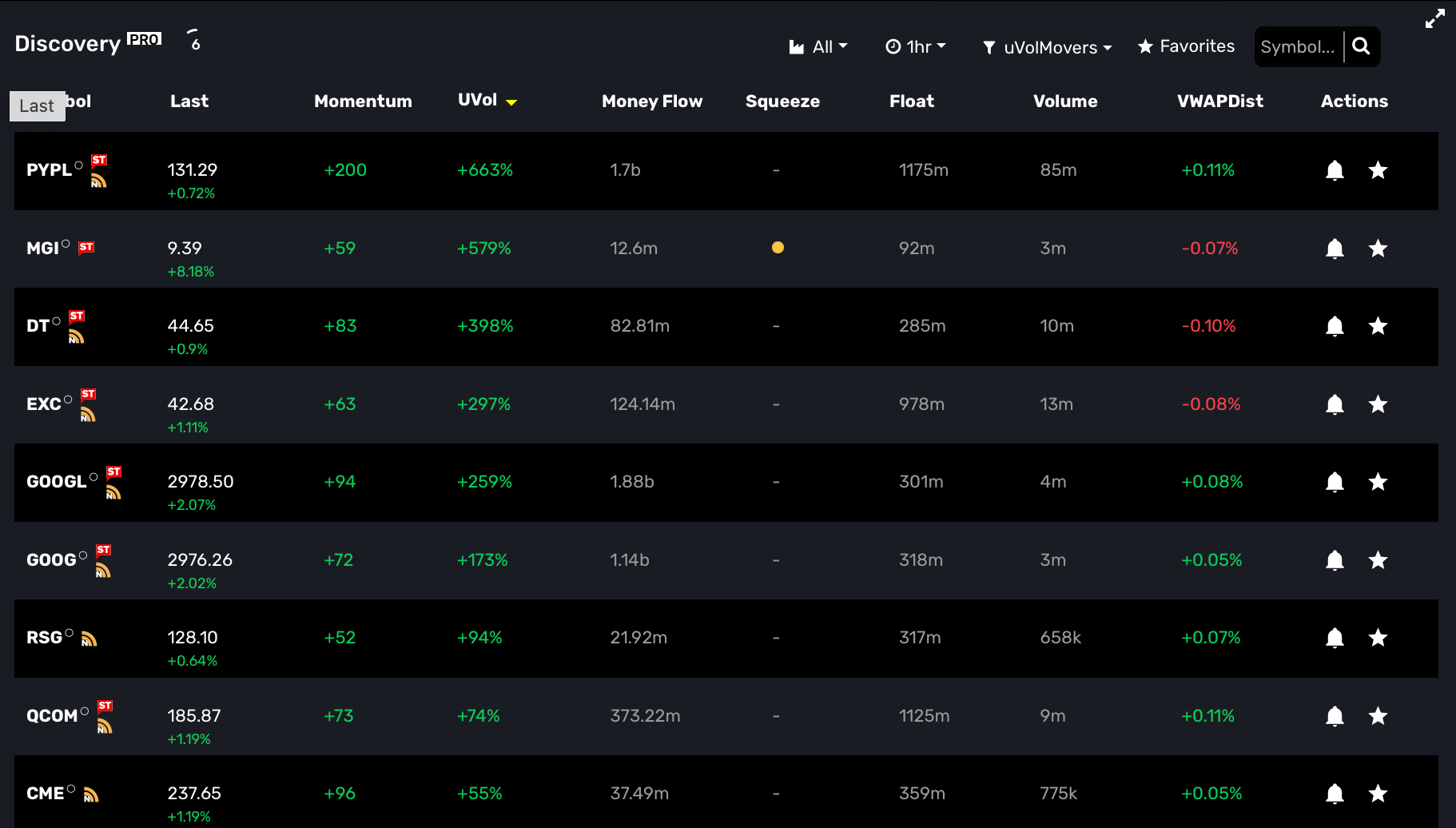The image size is (1456, 828).
Task: Open the news feed icon for EXC
Action: point(88,415)
